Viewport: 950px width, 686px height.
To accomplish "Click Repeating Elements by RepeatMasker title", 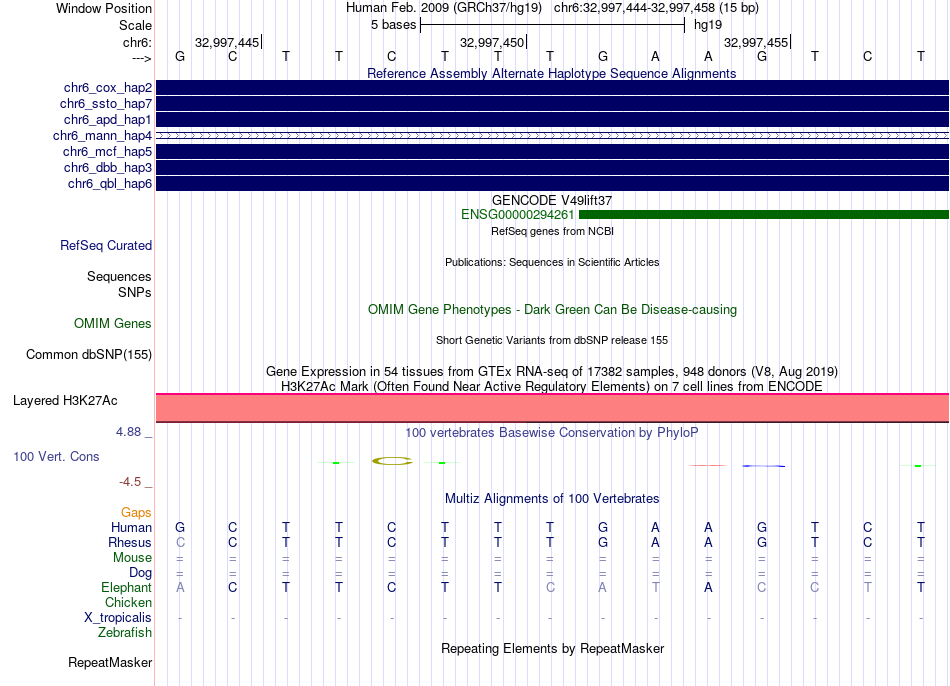I will pyautogui.click(x=552, y=648).
